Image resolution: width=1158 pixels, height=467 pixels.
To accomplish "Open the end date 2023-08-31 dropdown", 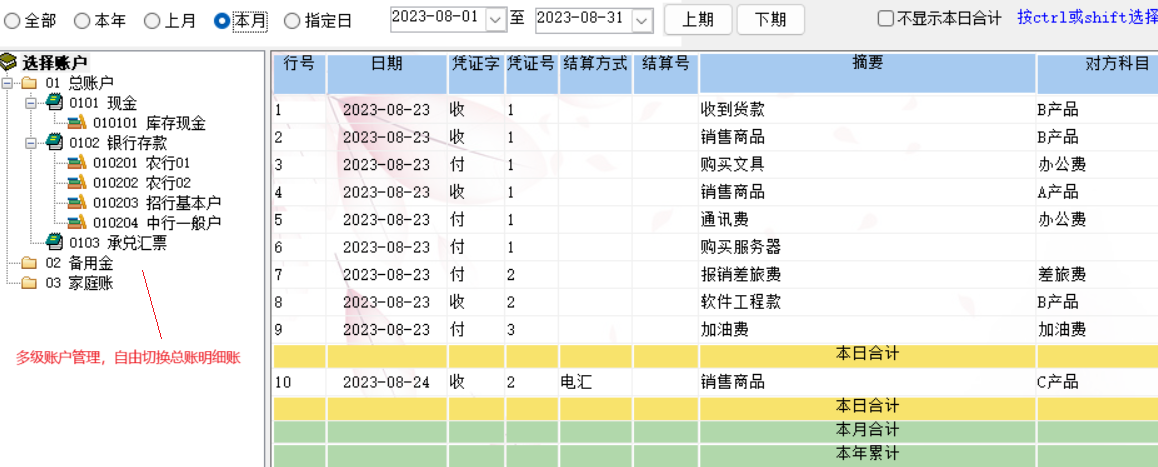I will tap(642, 19).
